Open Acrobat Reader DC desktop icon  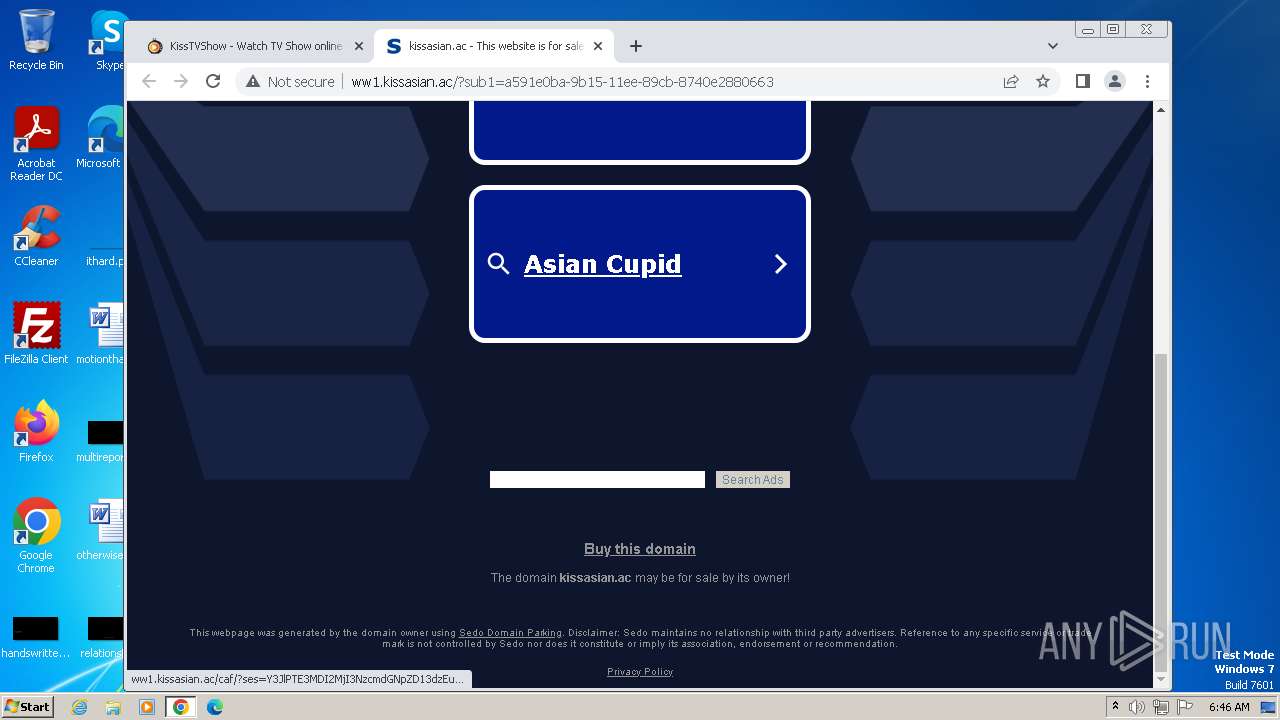click(x=36, y=145)
